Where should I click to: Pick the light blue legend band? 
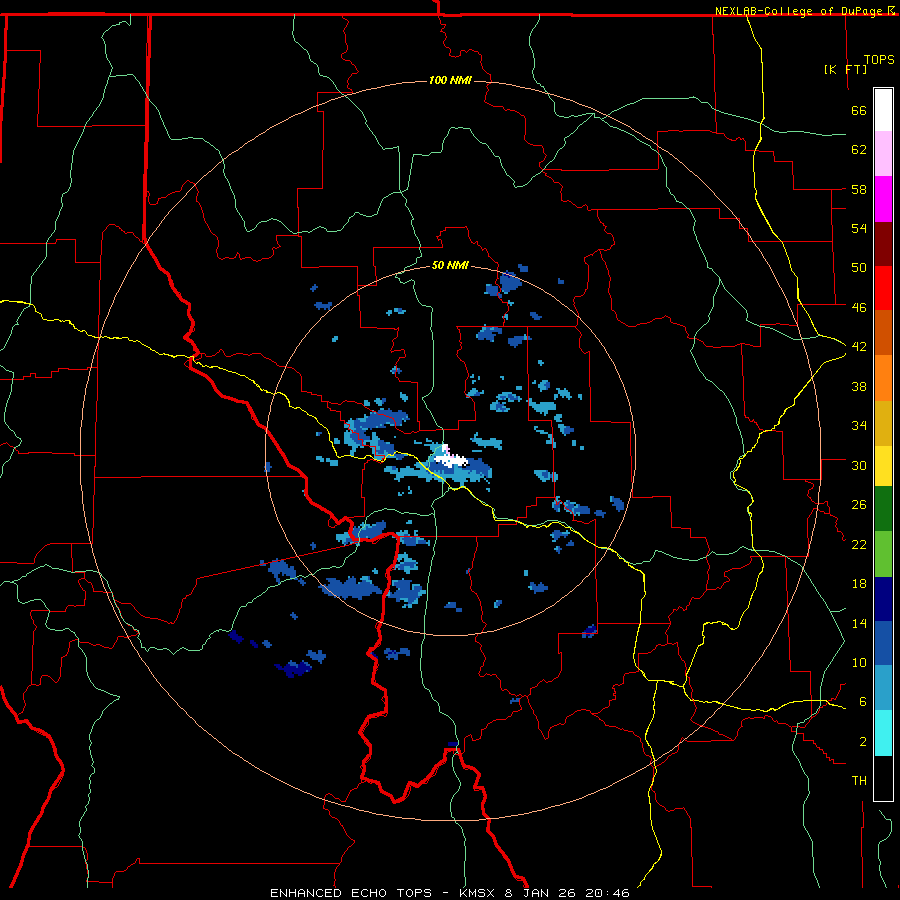point(883,688)
